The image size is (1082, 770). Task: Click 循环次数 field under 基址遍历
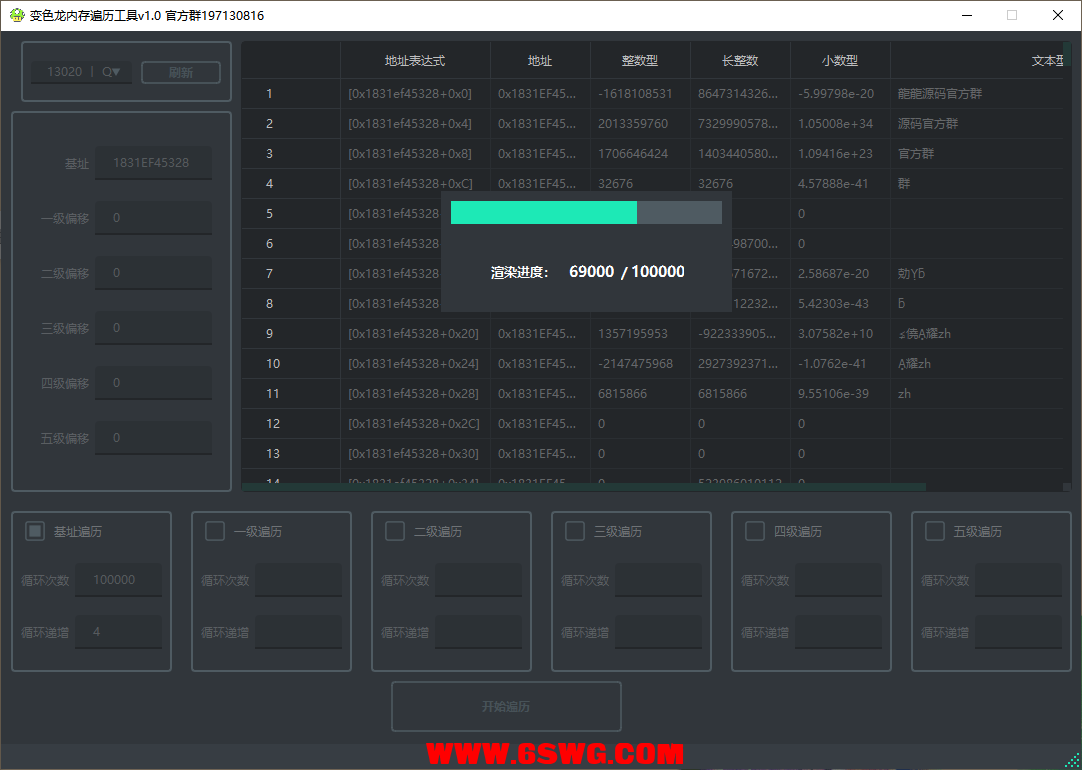119,580
